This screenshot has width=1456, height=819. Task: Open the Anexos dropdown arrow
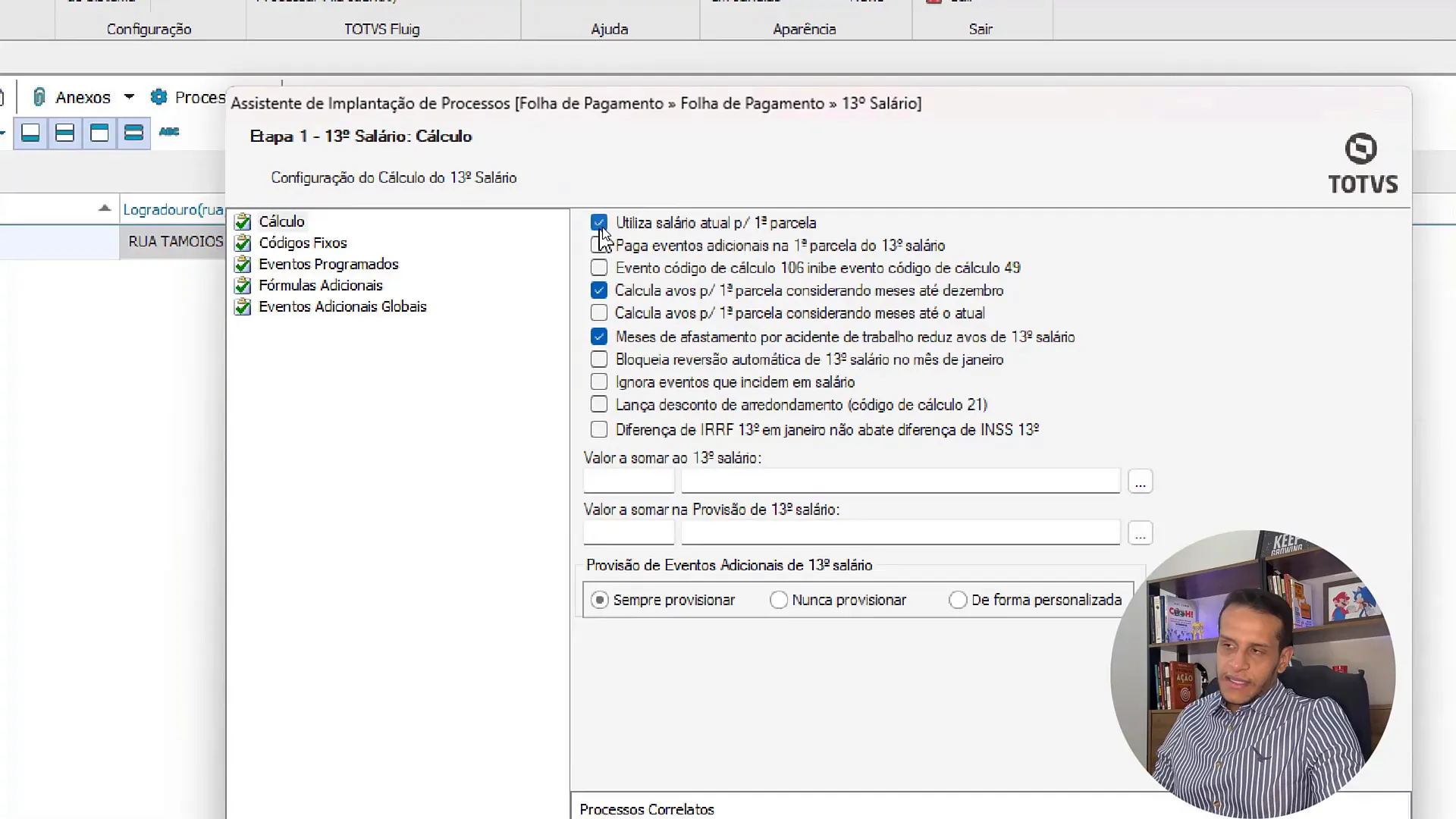click(129, 97)
